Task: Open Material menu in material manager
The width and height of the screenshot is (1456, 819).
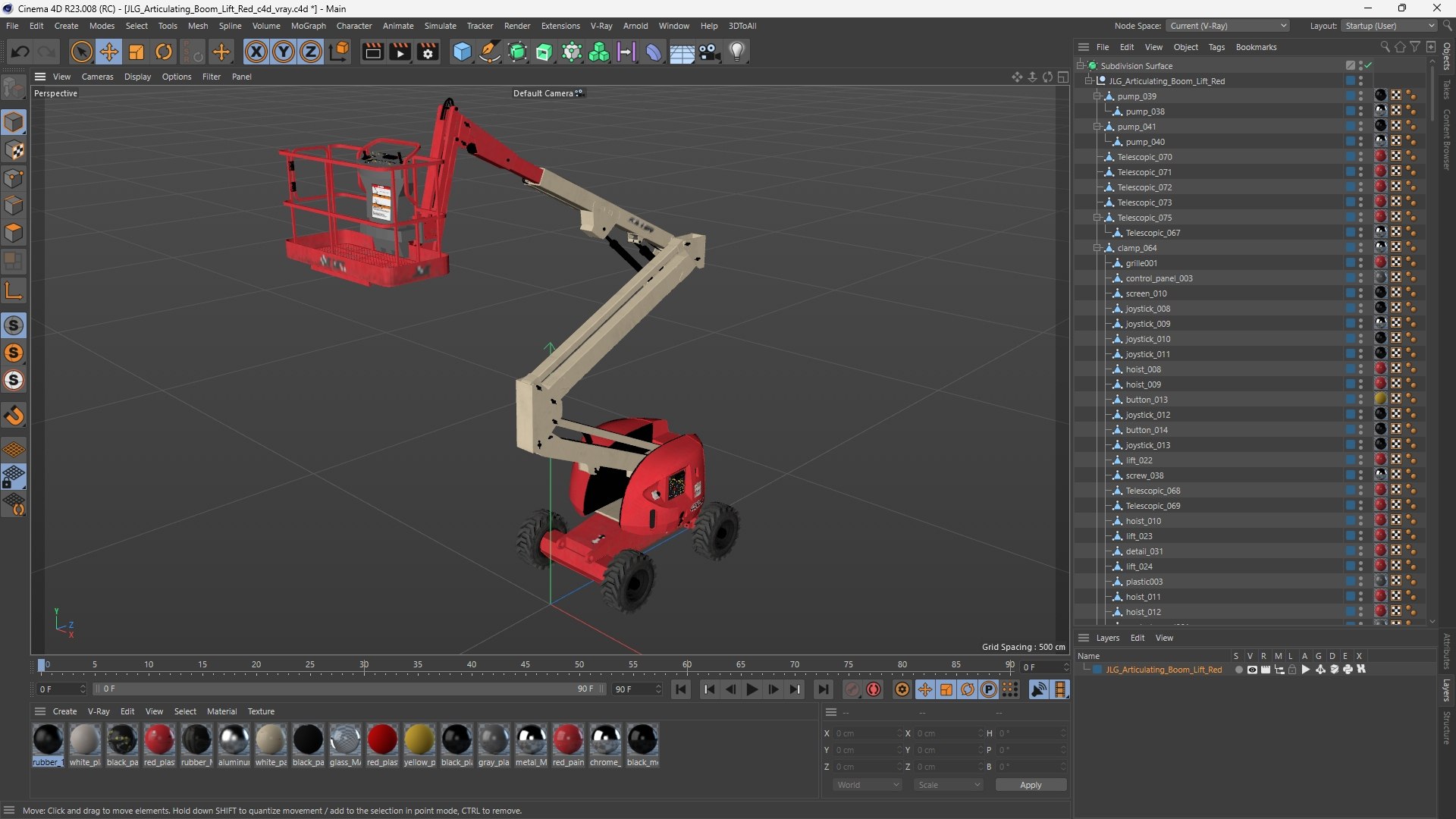Action: point(221,711)
